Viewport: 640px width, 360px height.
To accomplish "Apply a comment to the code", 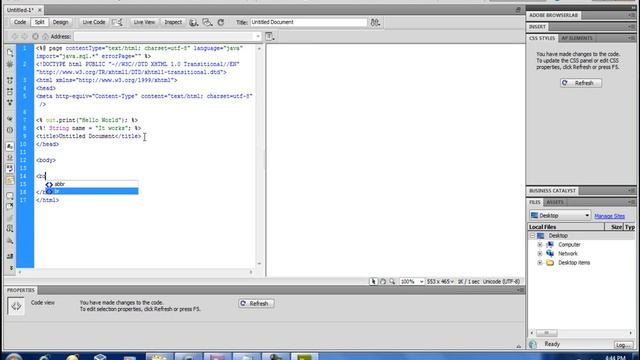I will tap(10, 196).
